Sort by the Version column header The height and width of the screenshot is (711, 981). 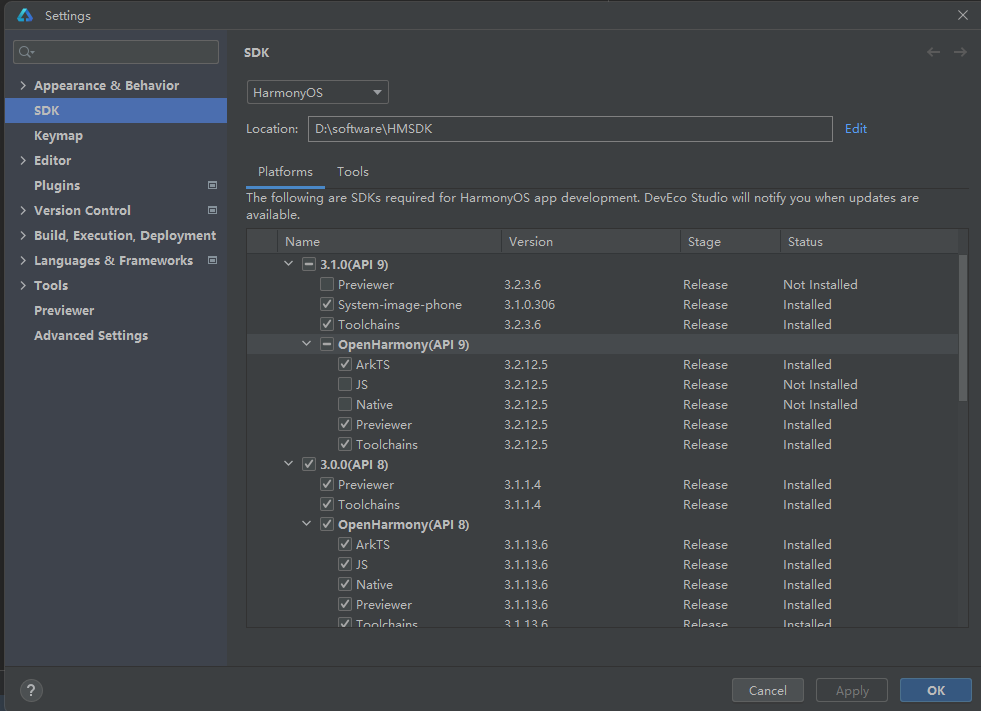[x=591, y=242]
